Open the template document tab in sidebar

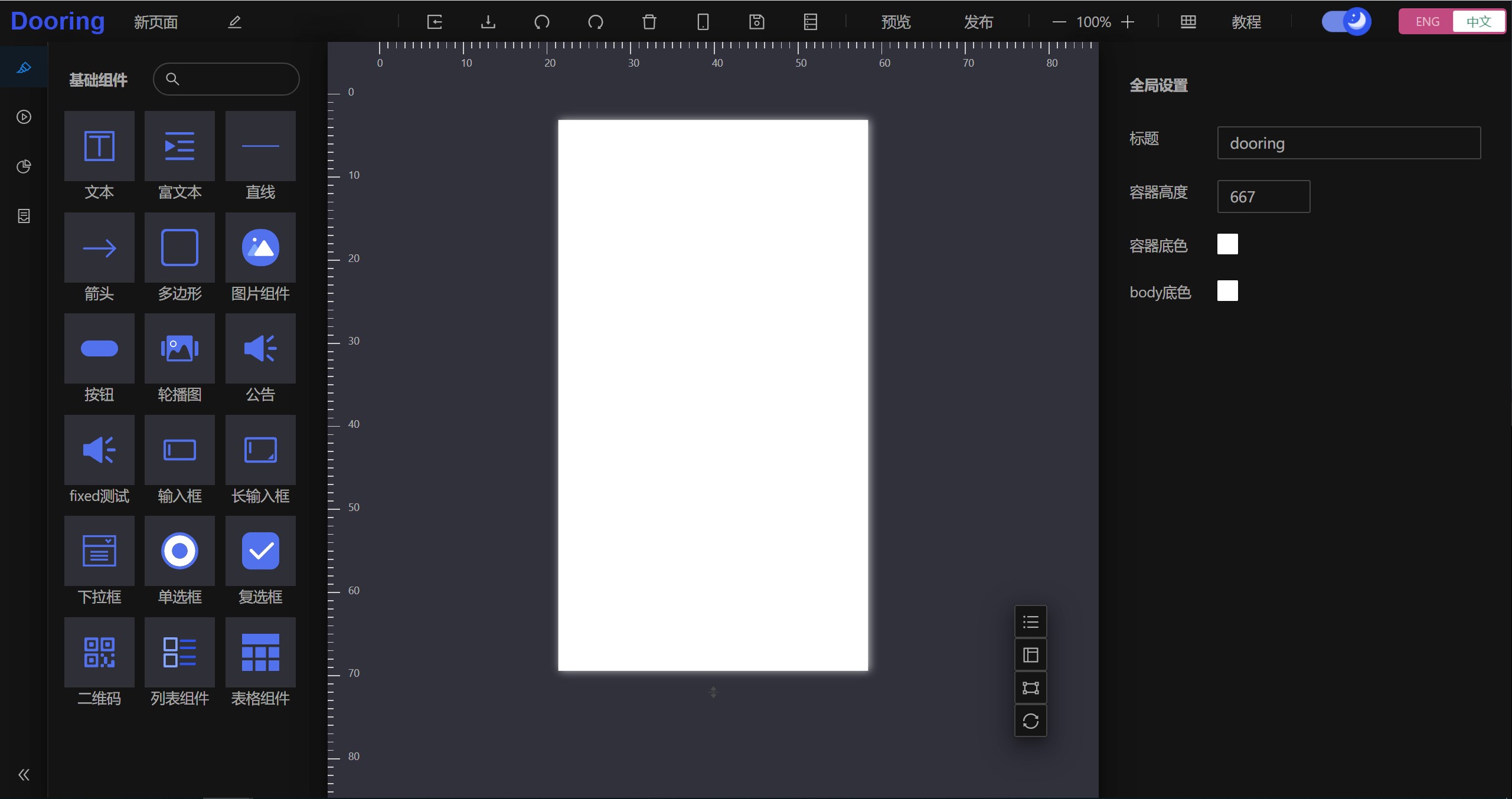pos(24,216)
